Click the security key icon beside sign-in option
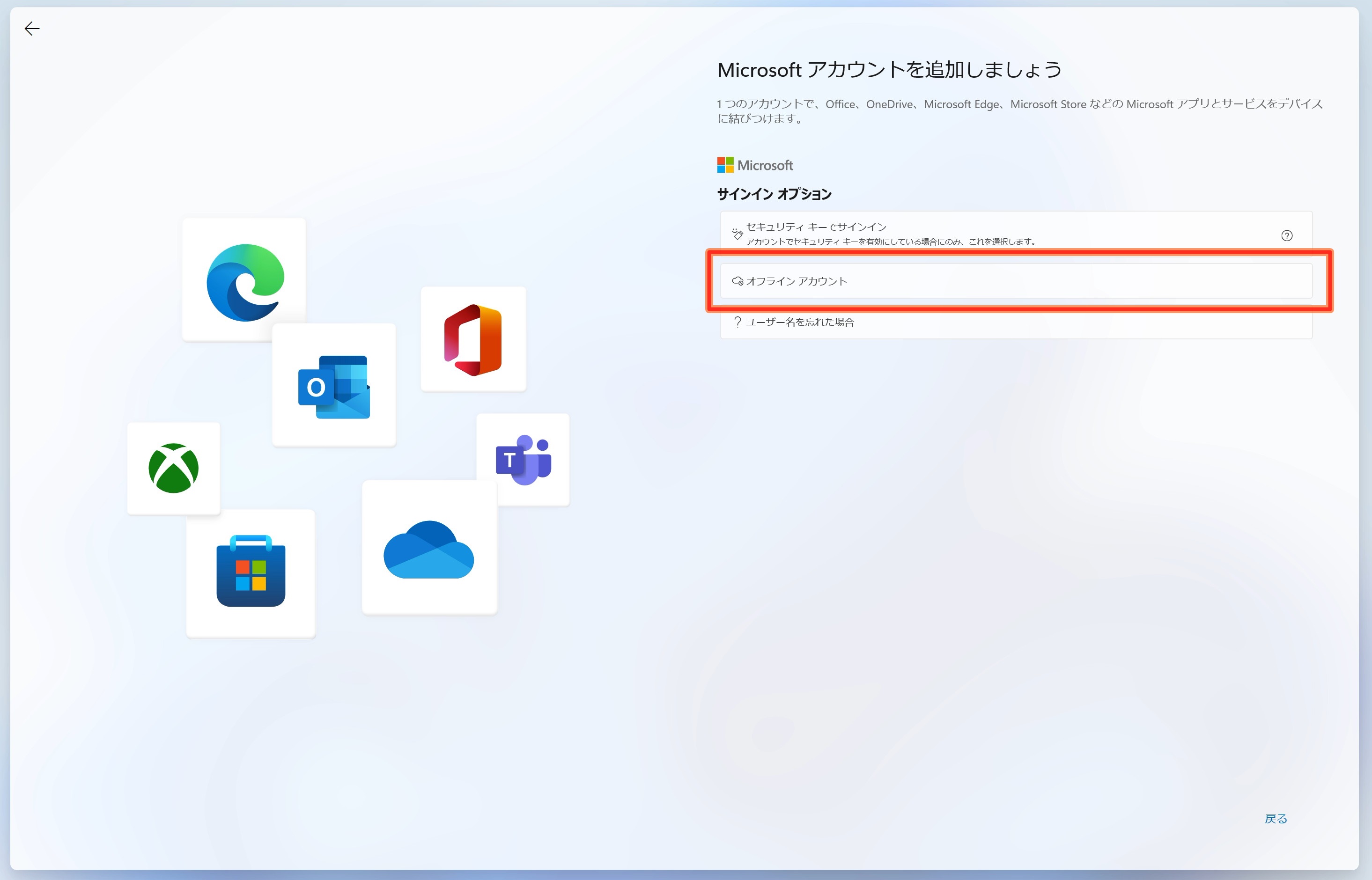 click(738, 234)
